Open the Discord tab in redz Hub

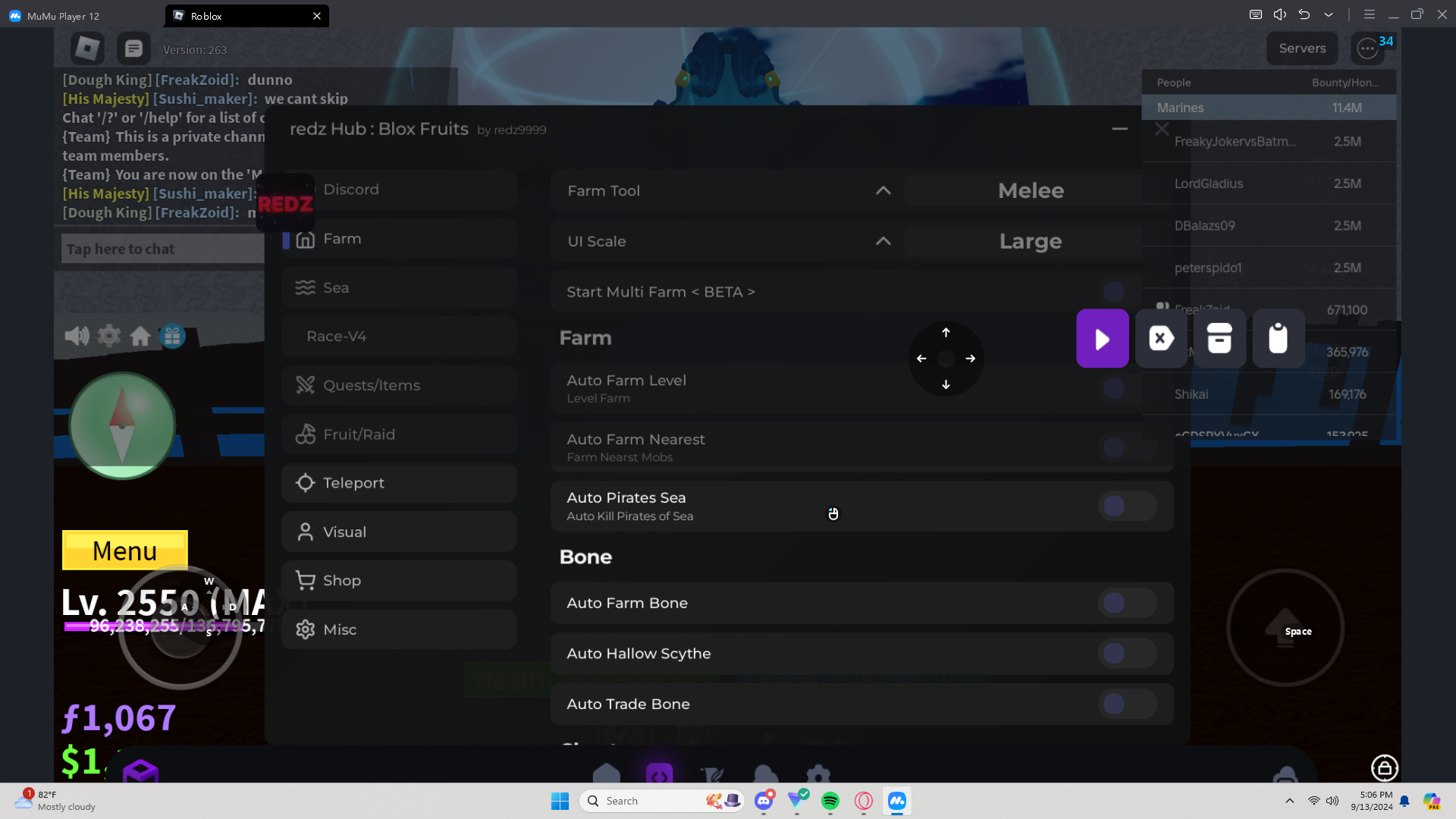point(400,190)
